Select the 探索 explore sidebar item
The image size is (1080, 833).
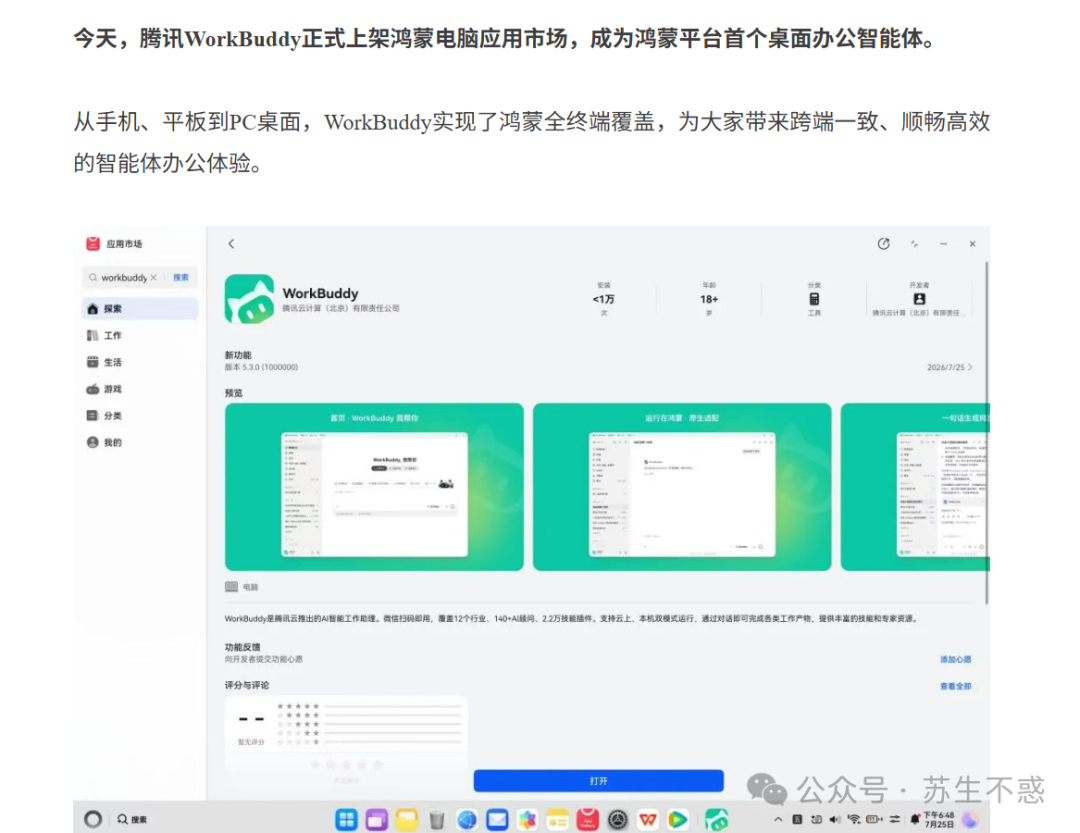140,309
